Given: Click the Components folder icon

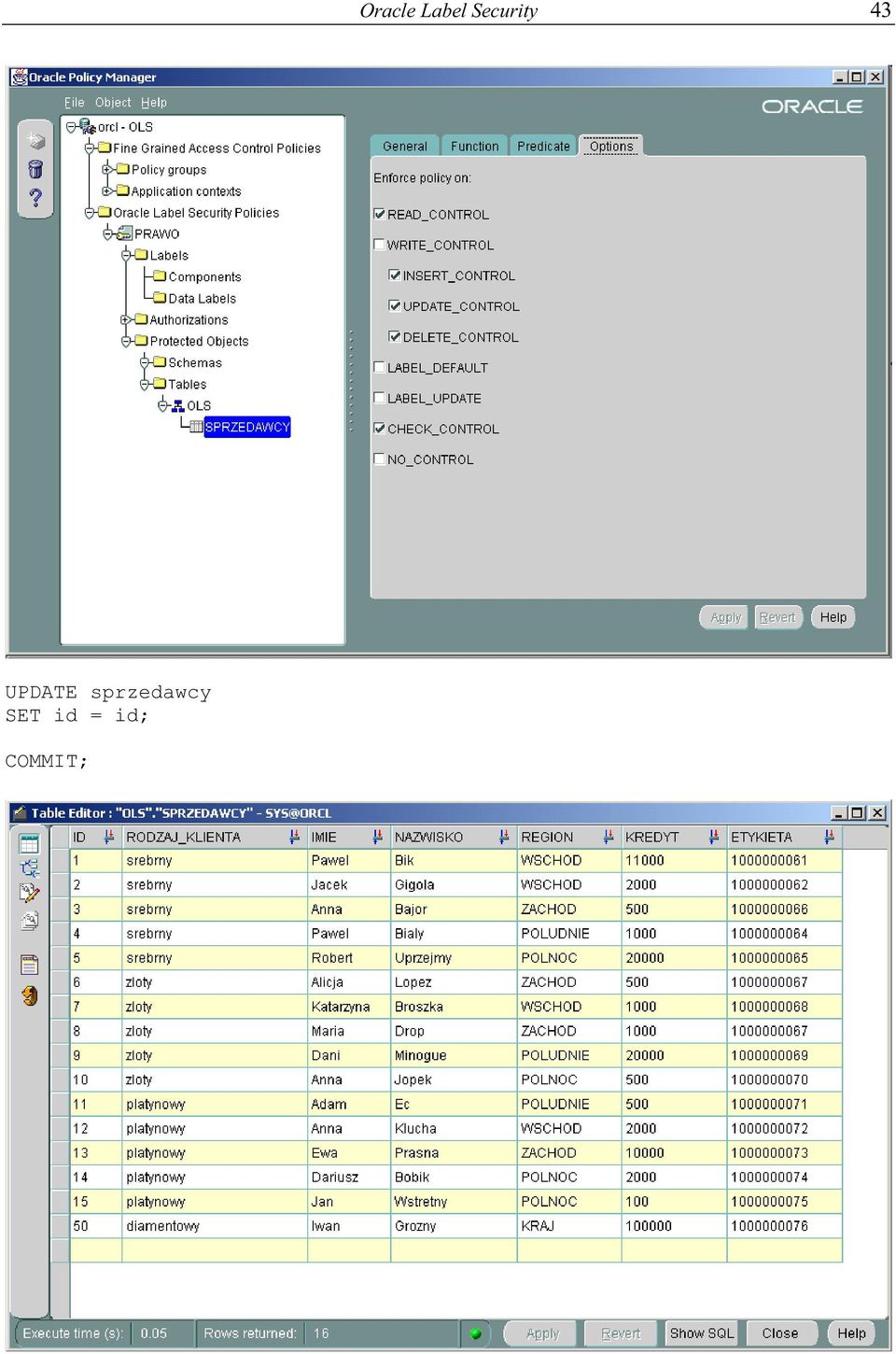Looking at the screenshot, I should (x=160, y=276).
